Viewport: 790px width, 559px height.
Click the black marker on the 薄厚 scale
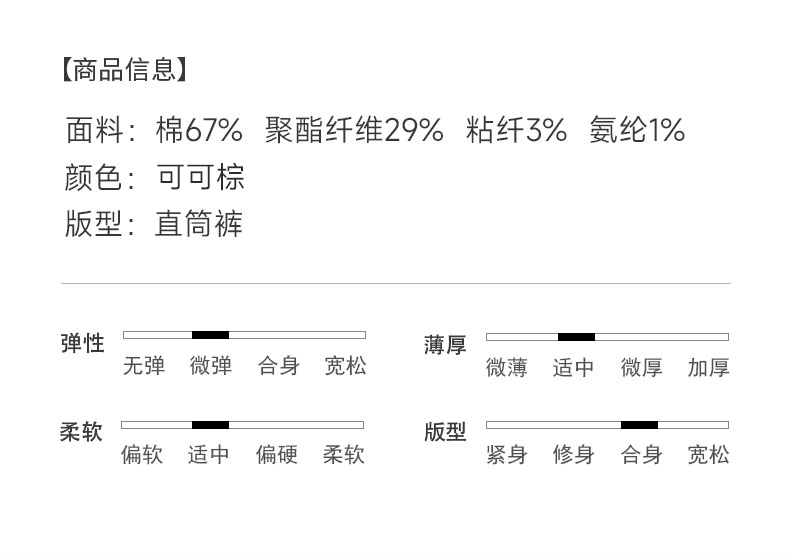pyautogui.click(x=576, y=337)
